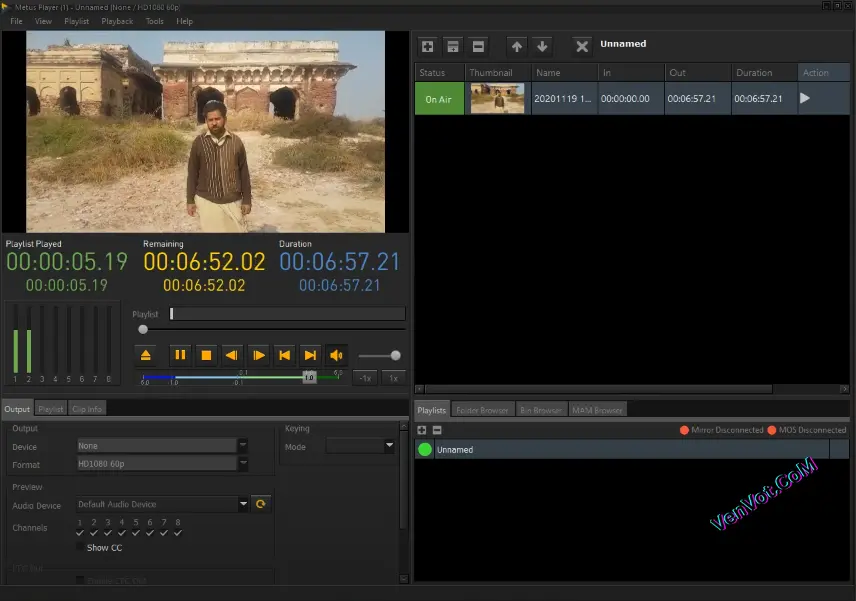Select the clip thumbnail in playlist row
This screenshot has height=601, width=856.
[497, 98]
